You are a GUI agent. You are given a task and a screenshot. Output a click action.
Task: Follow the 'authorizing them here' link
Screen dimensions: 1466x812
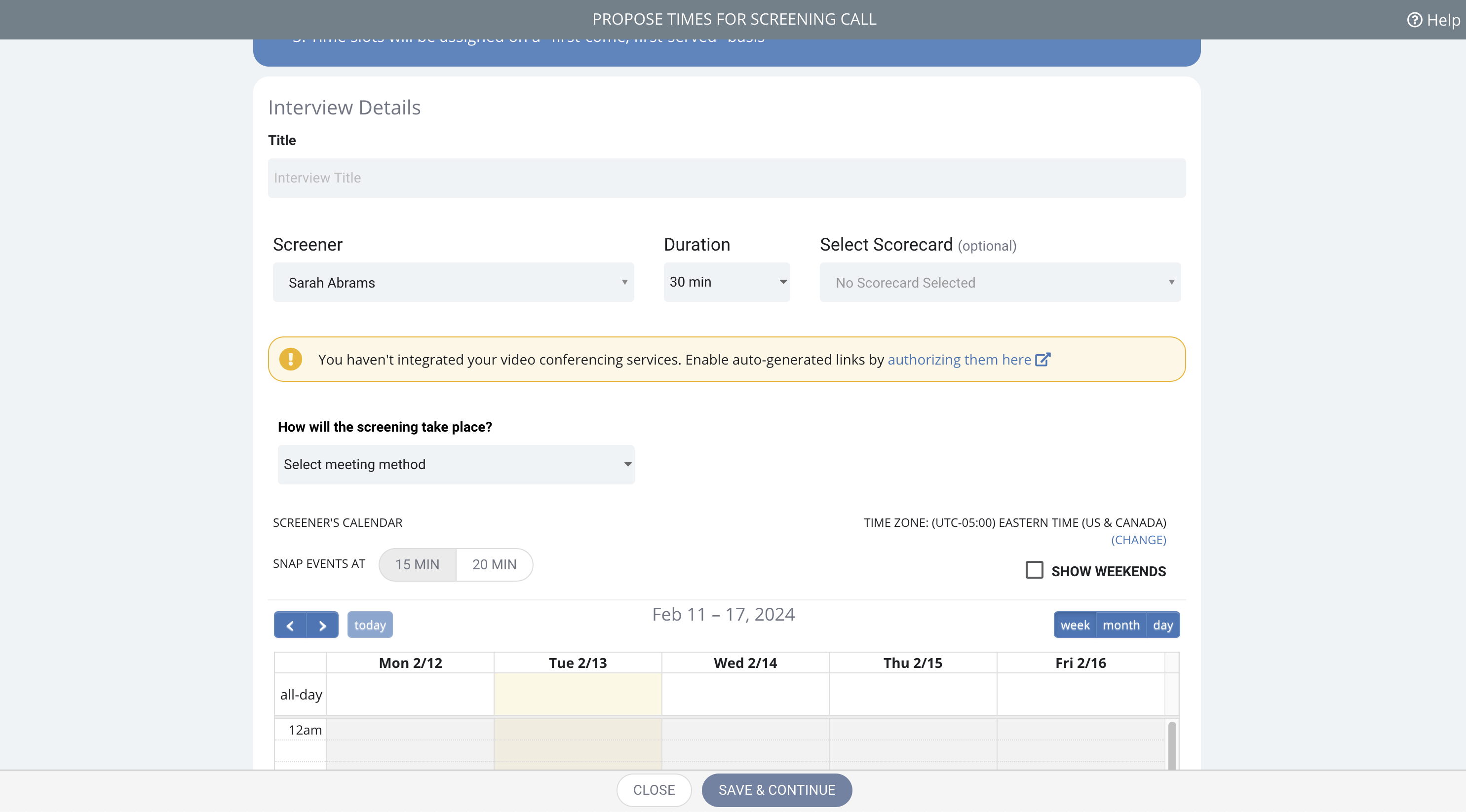(960, 359)
